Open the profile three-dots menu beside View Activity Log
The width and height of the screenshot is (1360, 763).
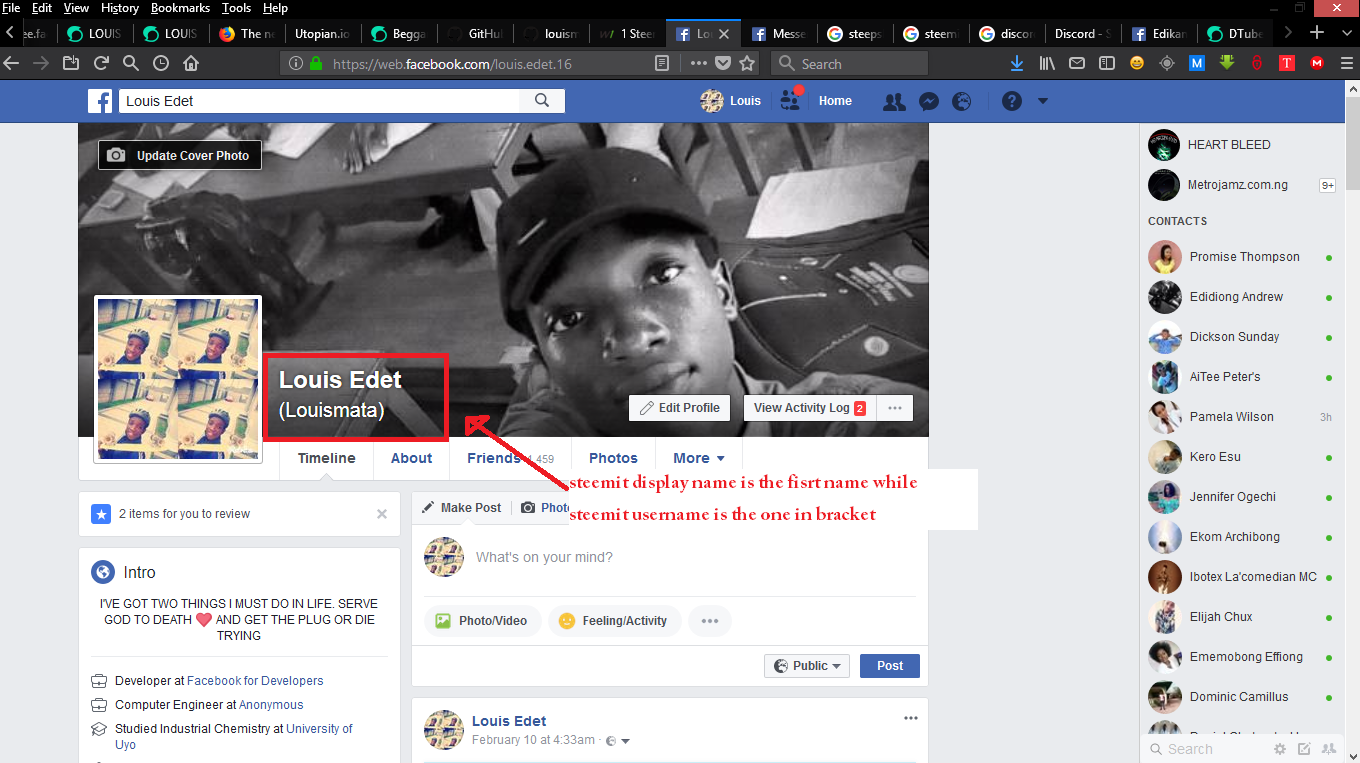[895, 408]
